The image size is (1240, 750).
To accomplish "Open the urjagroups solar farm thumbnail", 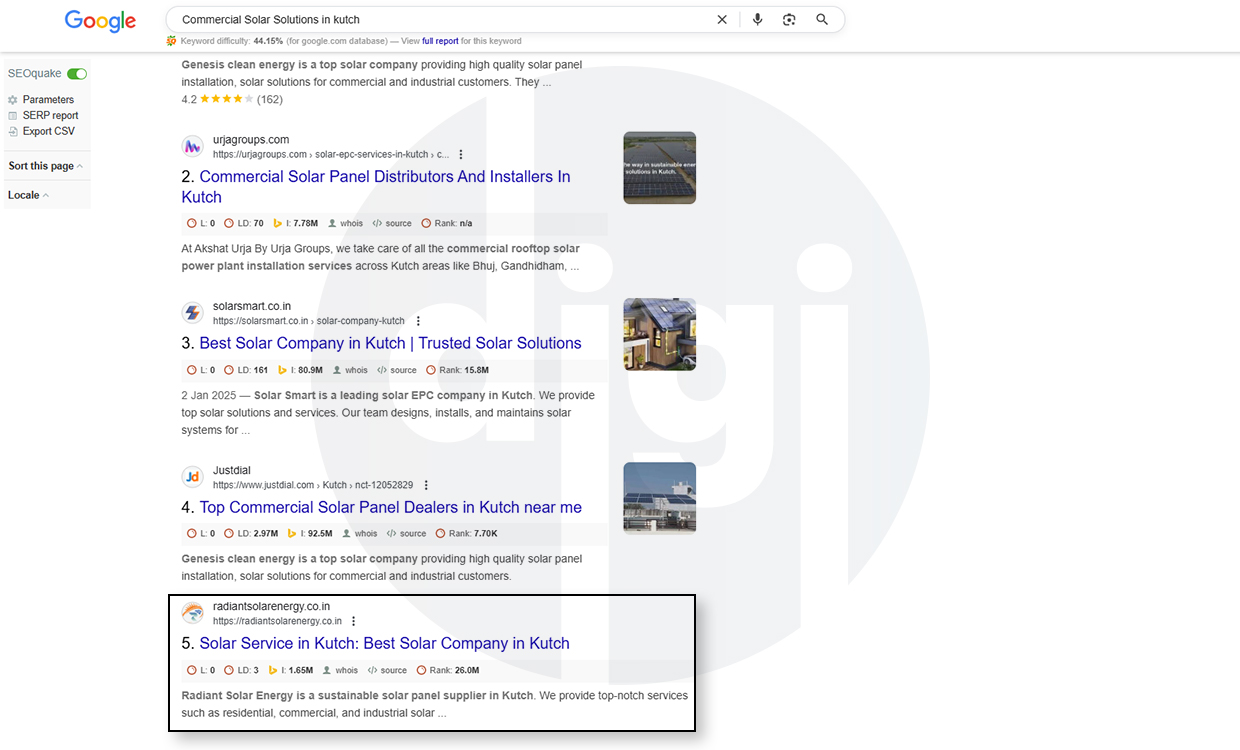I will (659, 168).
